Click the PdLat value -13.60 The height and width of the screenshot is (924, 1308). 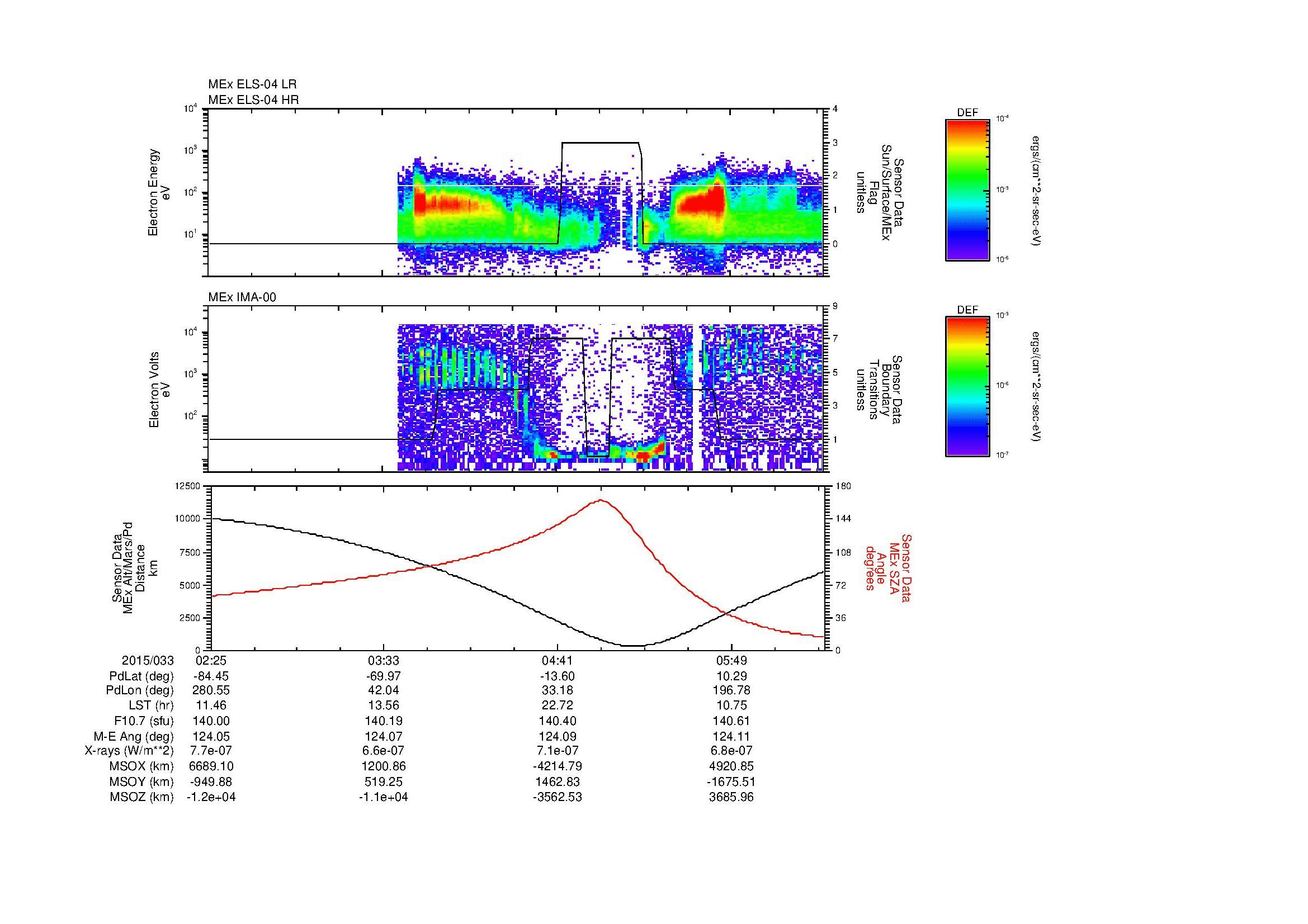point(557,676)
